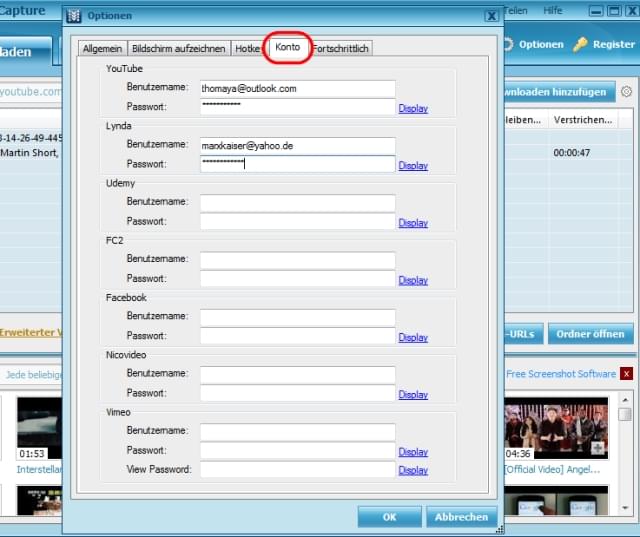Open the Allgemein tab

[x=102, y=49]
